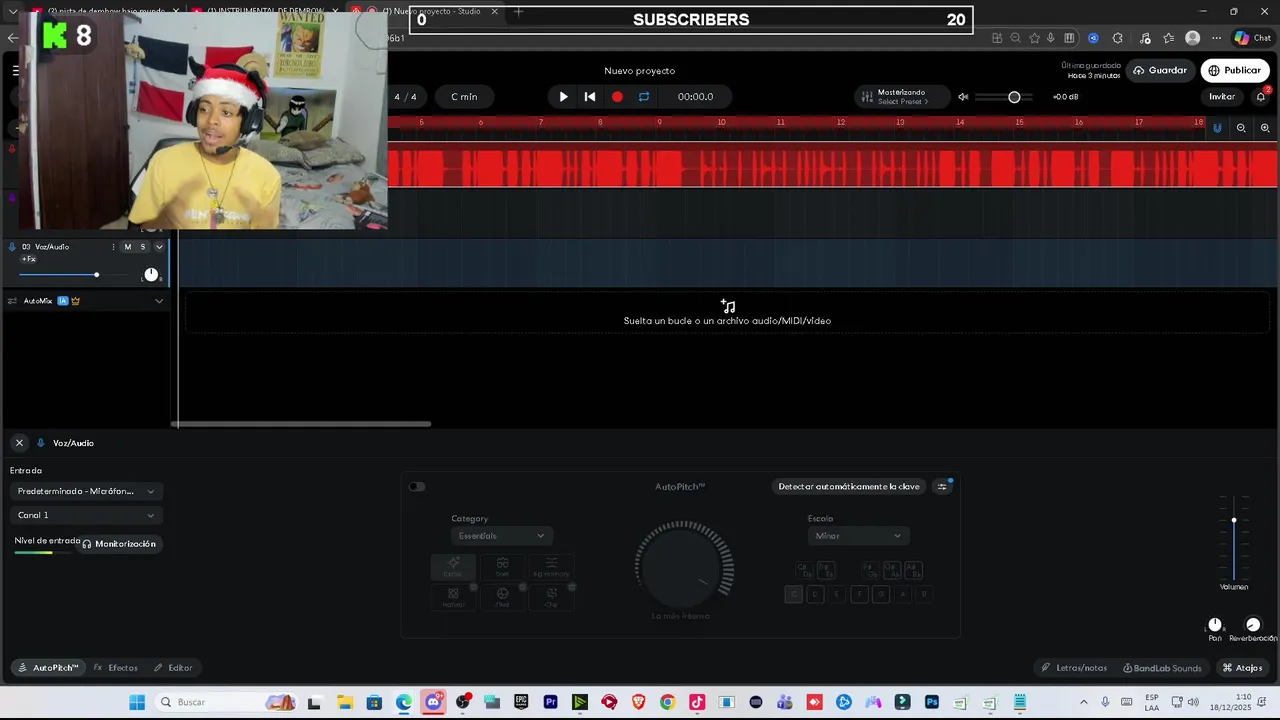Switch to the Efectos tab
1280x720 pixels.
(x=116, y=668)
